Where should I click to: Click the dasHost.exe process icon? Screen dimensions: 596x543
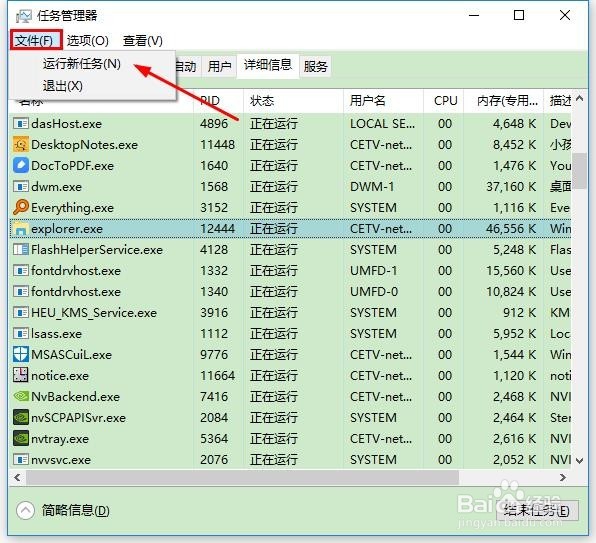21,123
